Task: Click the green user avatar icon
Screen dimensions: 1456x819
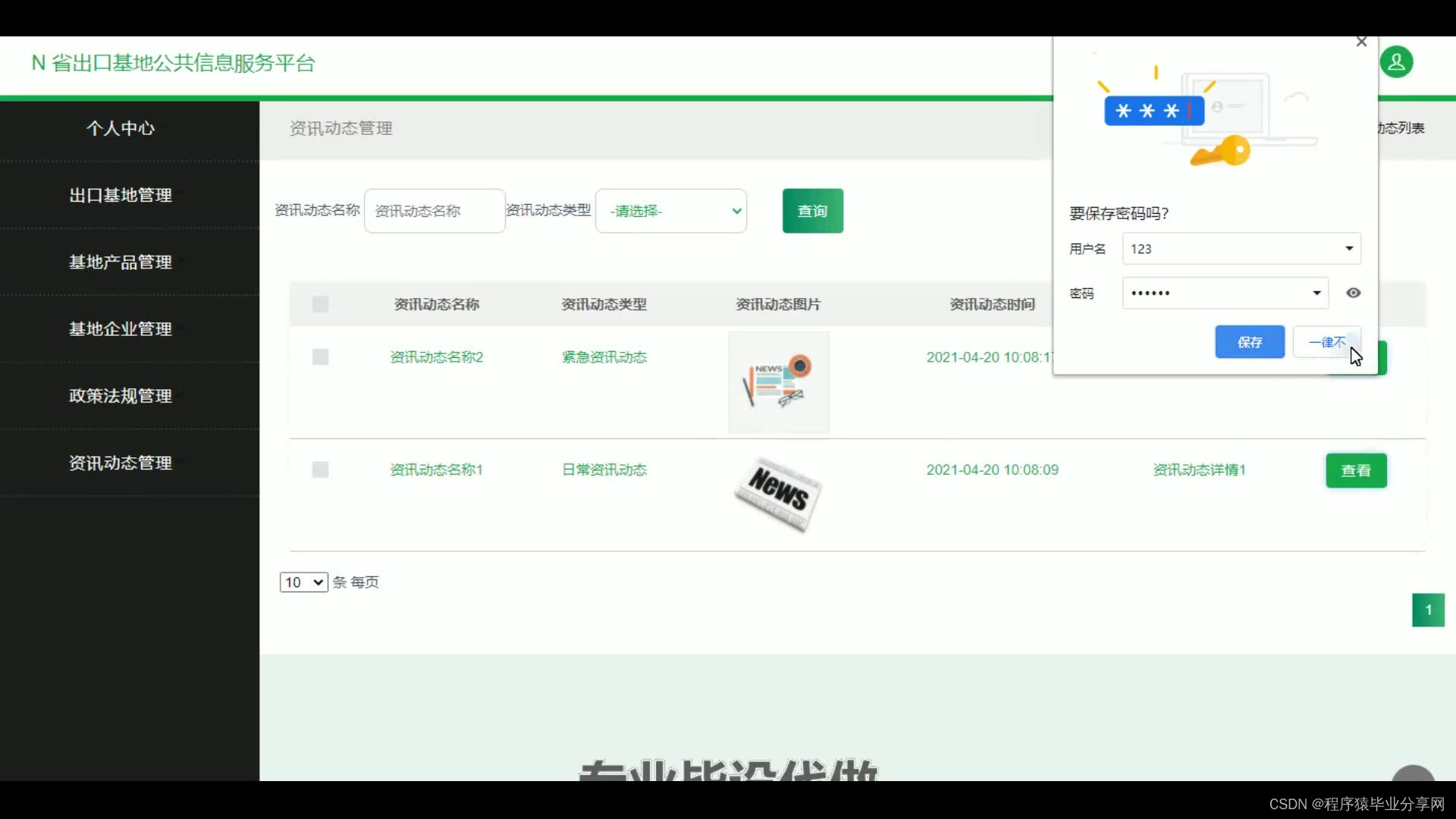Action: pyautogui.click(x=1396, y=62)
